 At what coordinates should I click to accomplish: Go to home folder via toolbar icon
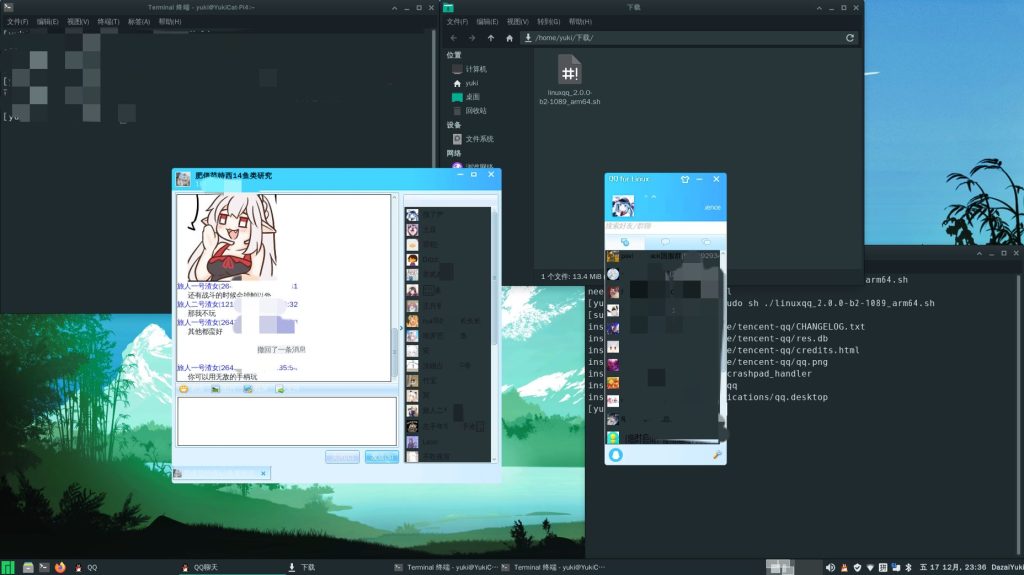(x=510, y=38)
